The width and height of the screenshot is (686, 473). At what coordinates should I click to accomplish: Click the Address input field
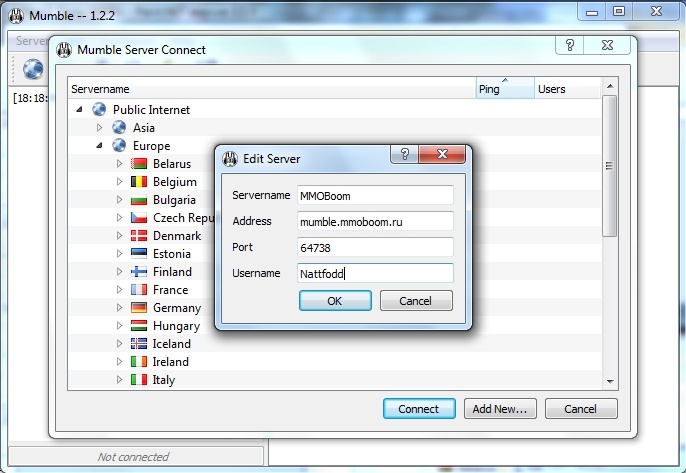click(x=375, y=221)
